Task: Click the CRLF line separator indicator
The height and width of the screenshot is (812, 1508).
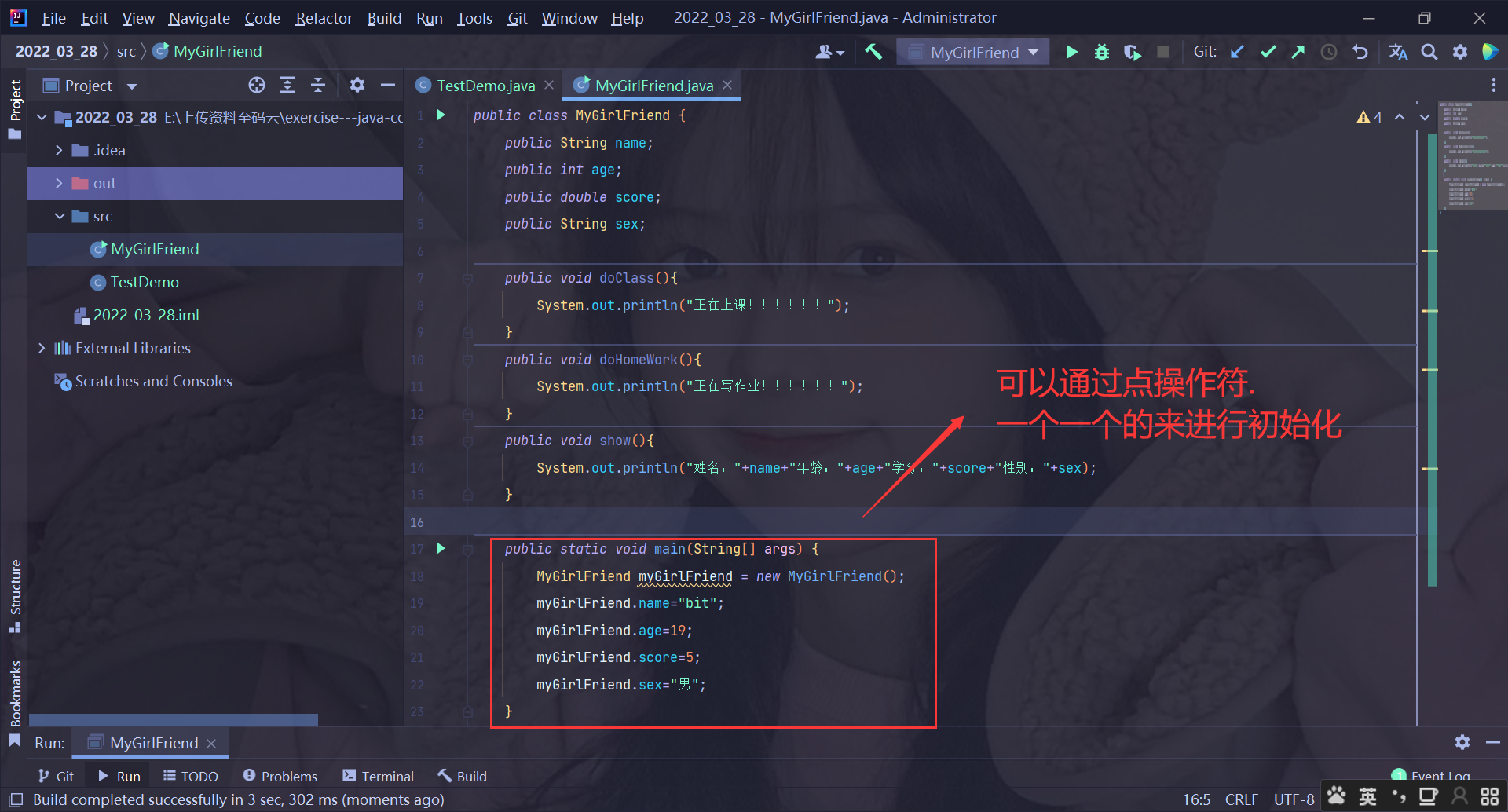Action: [x=1242, y=799]
